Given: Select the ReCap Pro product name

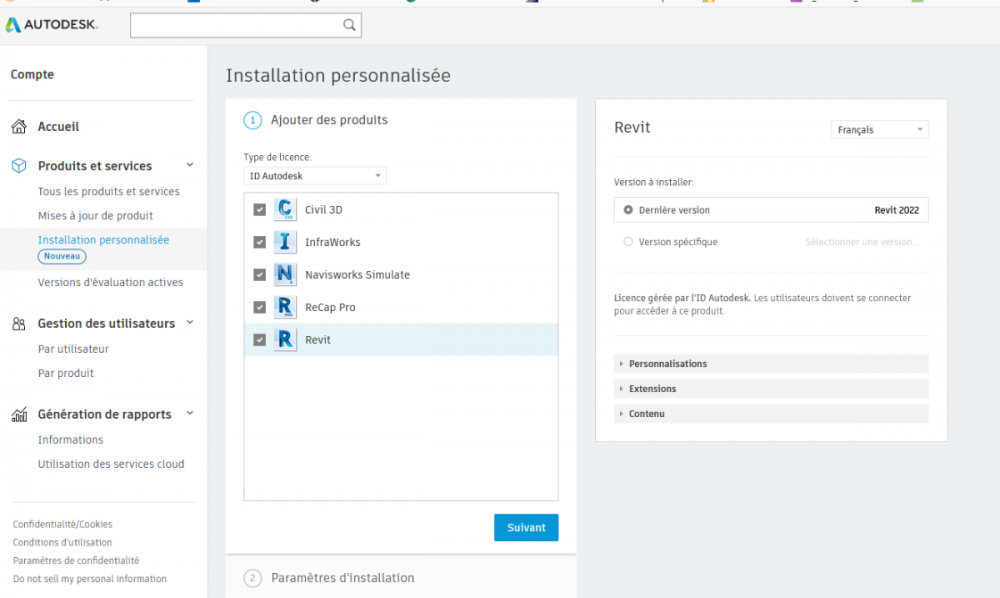Looking at the screenshot, I should (330, 307).
